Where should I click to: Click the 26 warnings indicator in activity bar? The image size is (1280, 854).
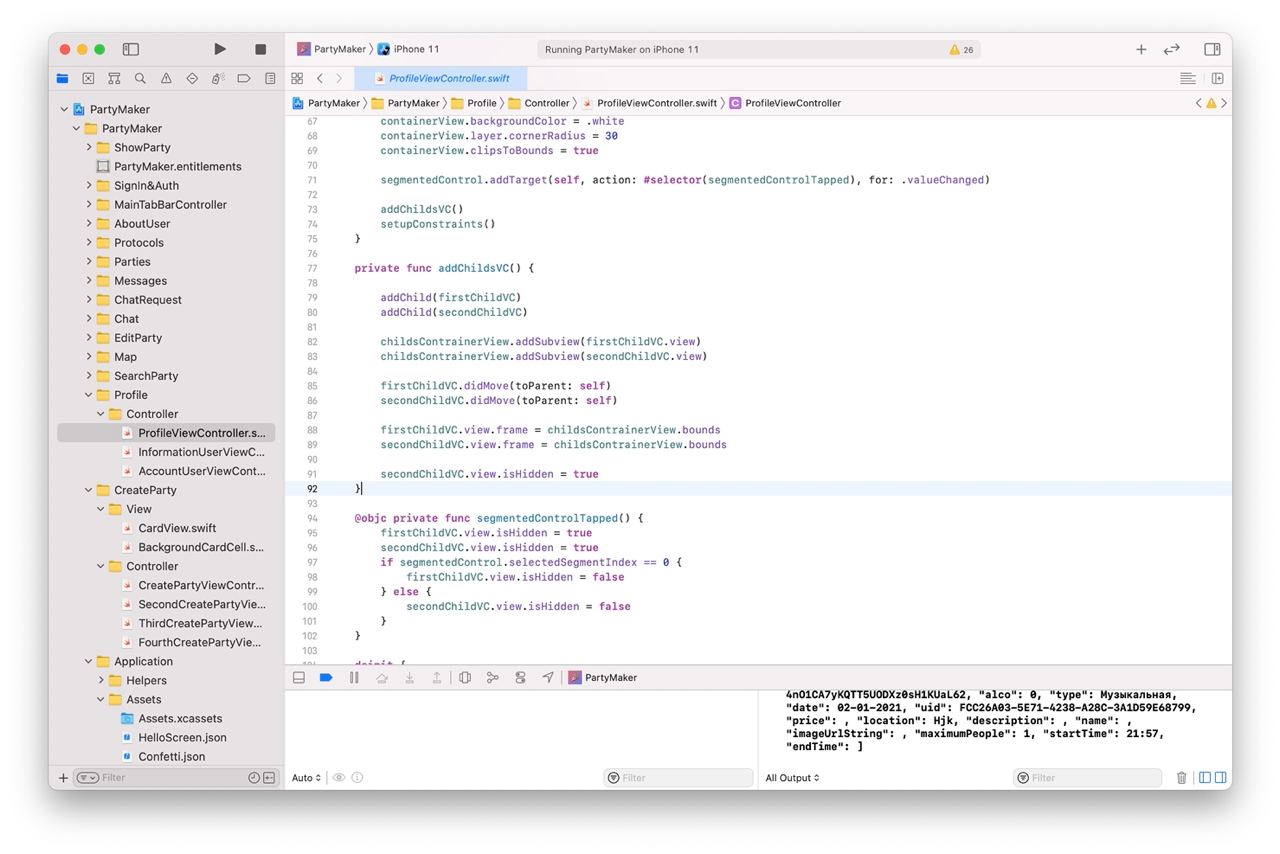tap(962, 49)
